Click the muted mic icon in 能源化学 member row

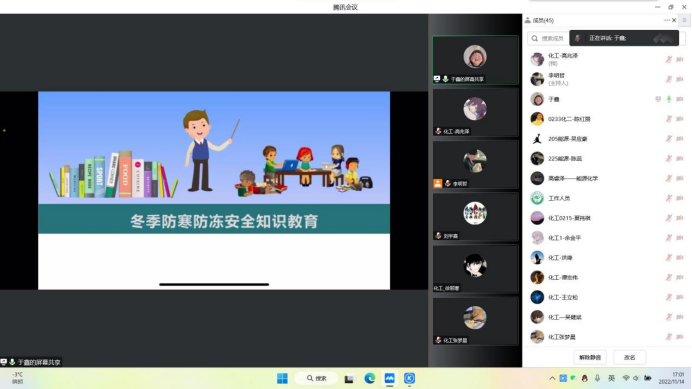tap(669, 178)
